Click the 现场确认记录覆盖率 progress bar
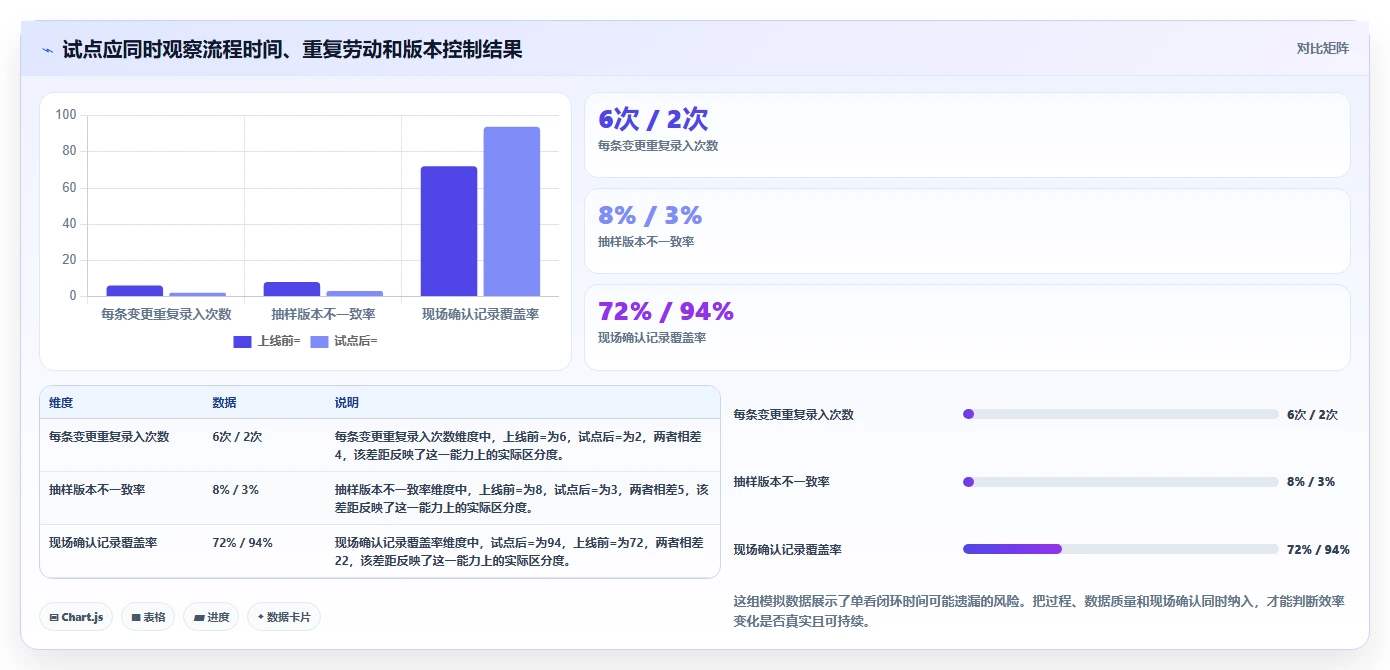Image resolution: width=1390 pixels, height=670 pixels. point(1120,549)
